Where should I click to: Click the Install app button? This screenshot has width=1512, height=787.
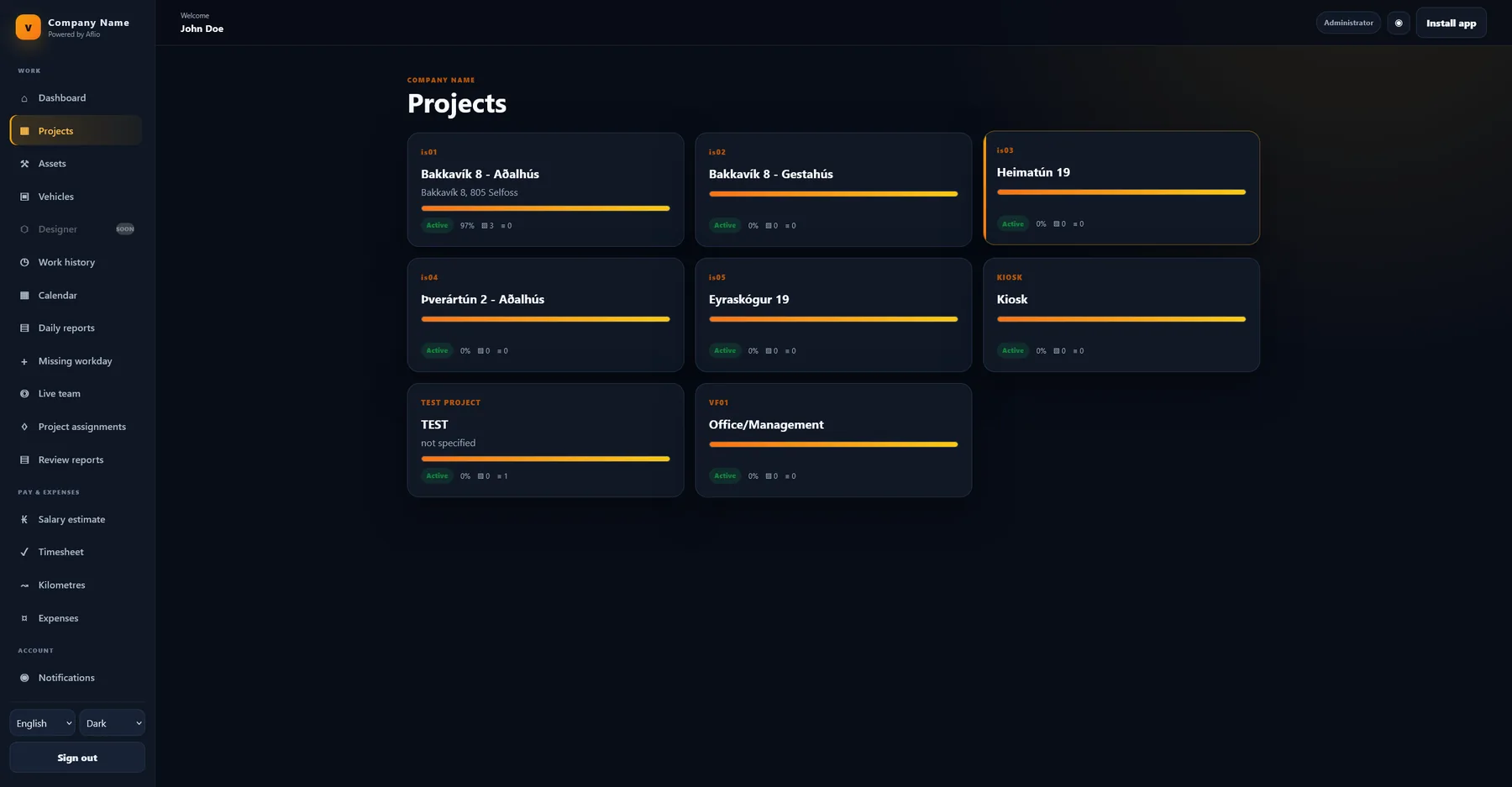coord(1451,23)
